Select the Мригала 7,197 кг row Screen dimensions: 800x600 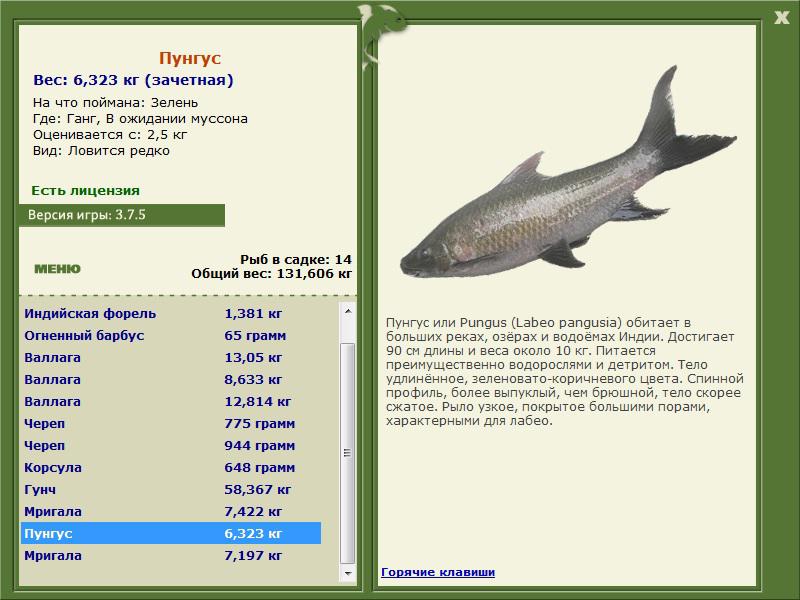[x=171, y=555]
